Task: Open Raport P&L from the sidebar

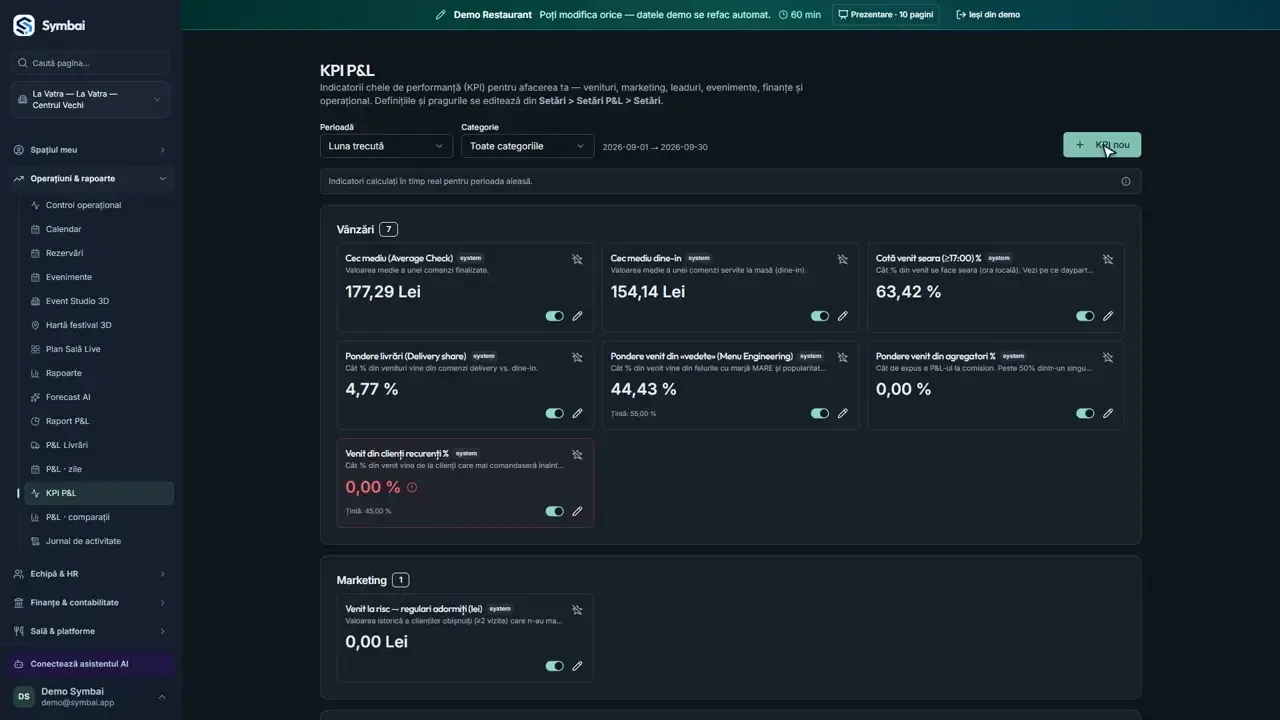Action: [x=99, y=421]
